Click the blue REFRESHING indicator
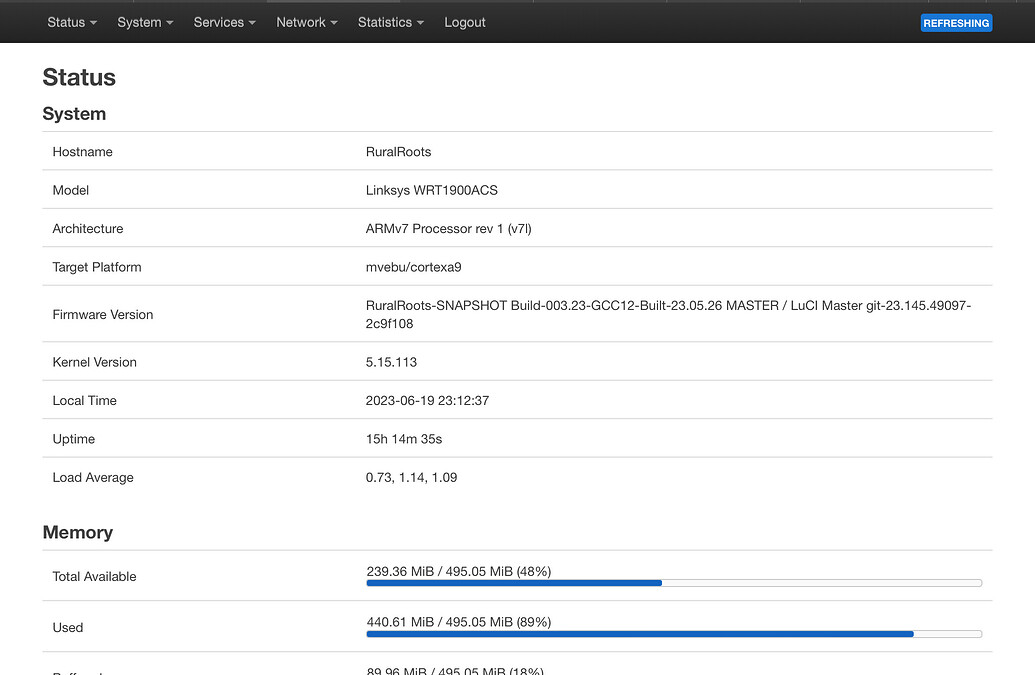The width and height of the screenshot is (1035, 675). coord(956,22)
